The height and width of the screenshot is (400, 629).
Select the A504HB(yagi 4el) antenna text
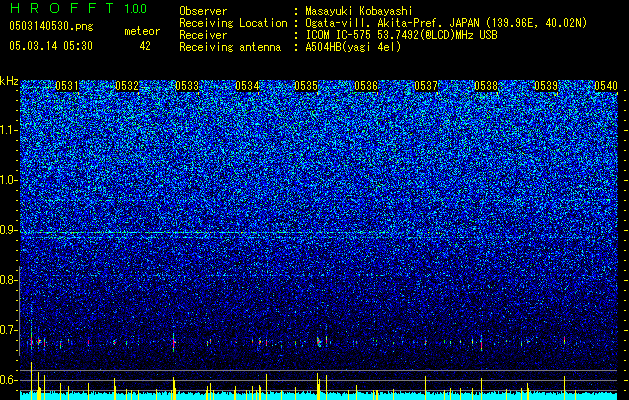(x=353, y=47)
